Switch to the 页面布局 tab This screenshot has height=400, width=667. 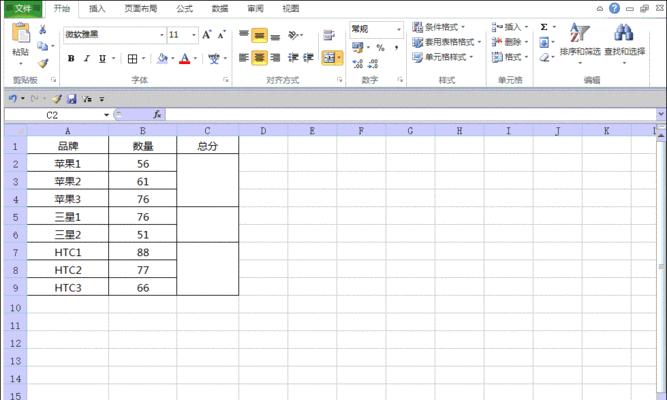click(x=141, y=9)
